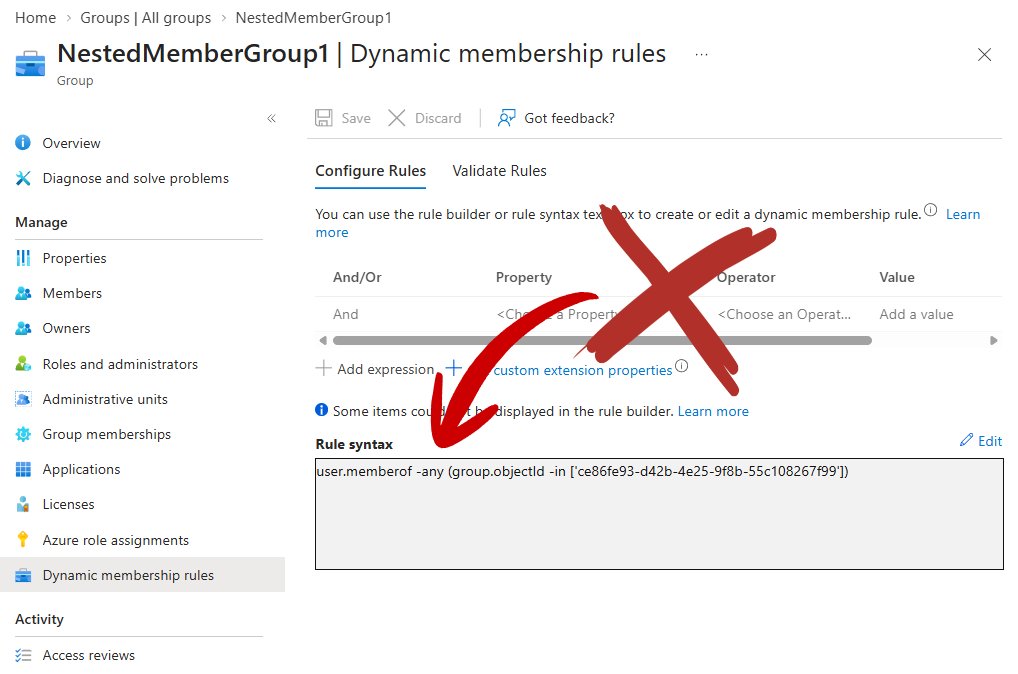Viewport: 1018px width, 674px height.
Task: Click the Group memberships gear icon
Action: click(x=23, y=434)
